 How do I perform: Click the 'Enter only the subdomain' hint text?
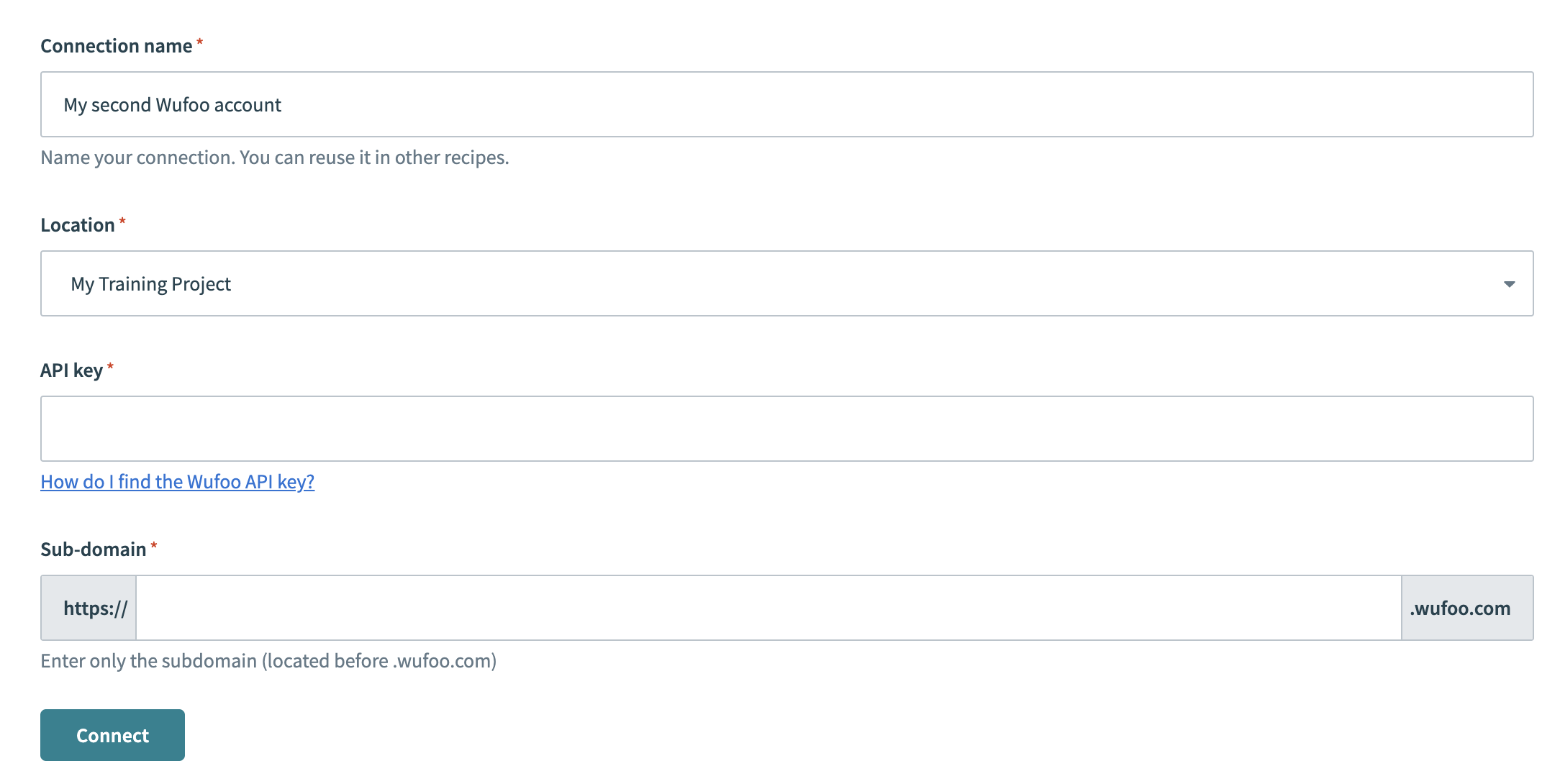point(268,661)
